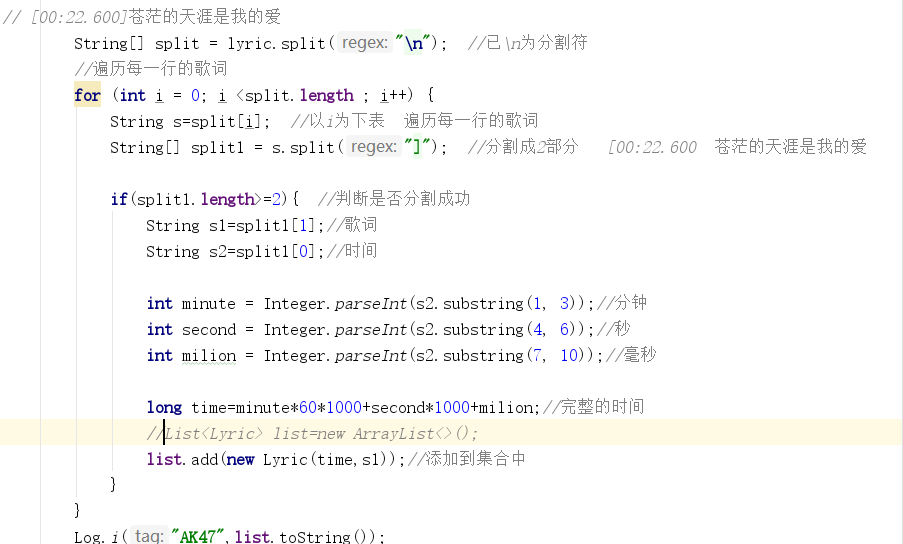This screenshot has width=903, height=544.
Task: Click 'String[] split' declaration at top
Action: pyautogui.click(x=136, y=44)
